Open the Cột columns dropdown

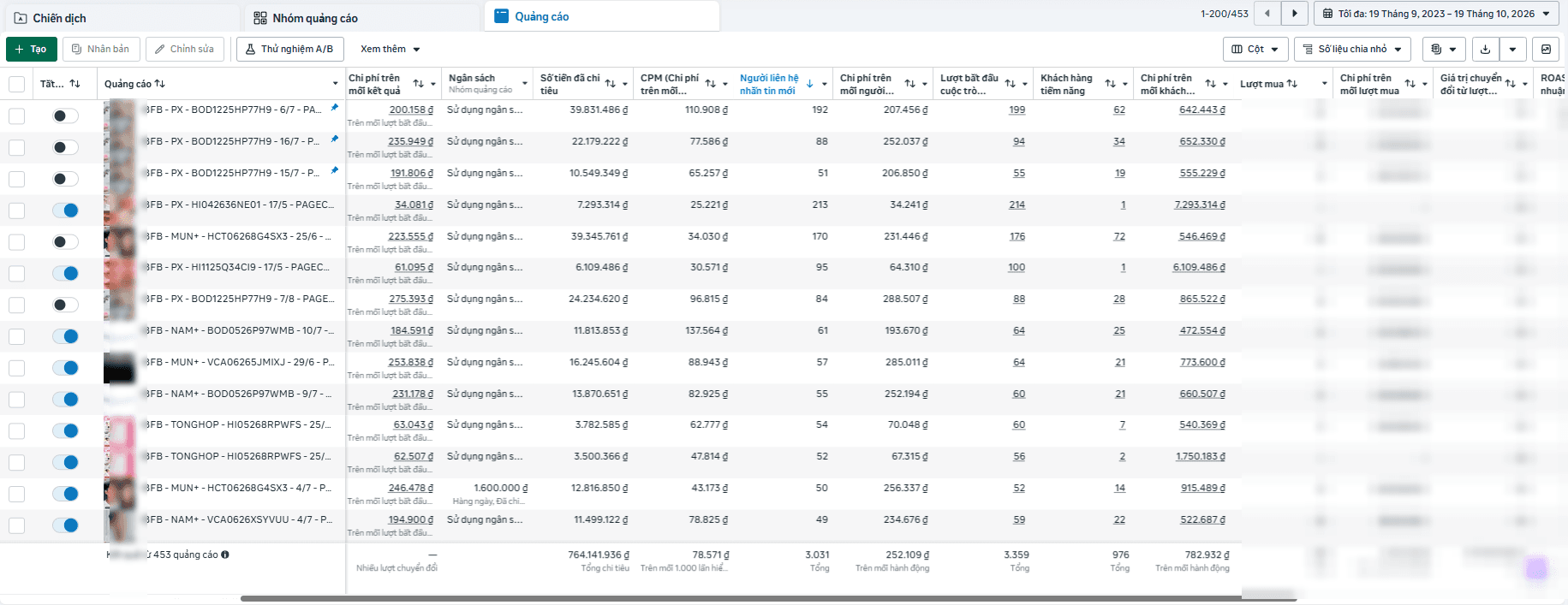pos(1255,49)
